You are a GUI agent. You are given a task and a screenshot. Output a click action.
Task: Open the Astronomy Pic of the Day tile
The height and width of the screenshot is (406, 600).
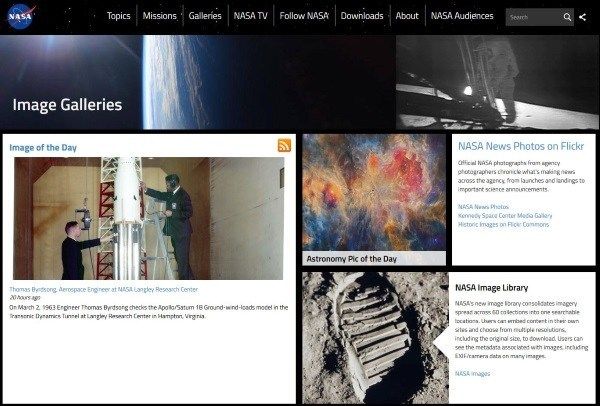pyautogui.click(x=374, y=199)
